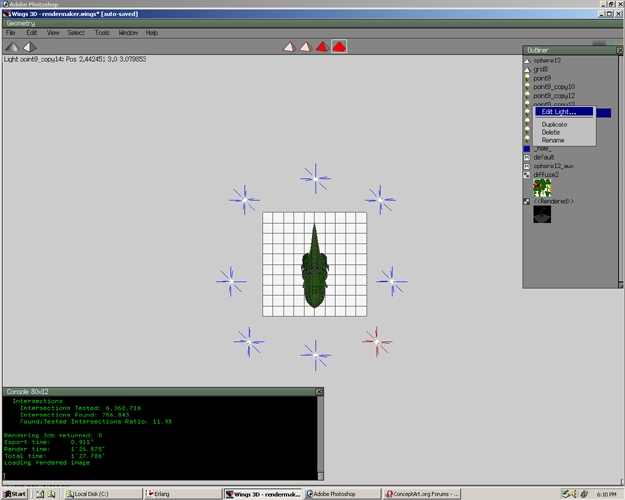Select edge selection mode pyramid icon

pos(306,47)
